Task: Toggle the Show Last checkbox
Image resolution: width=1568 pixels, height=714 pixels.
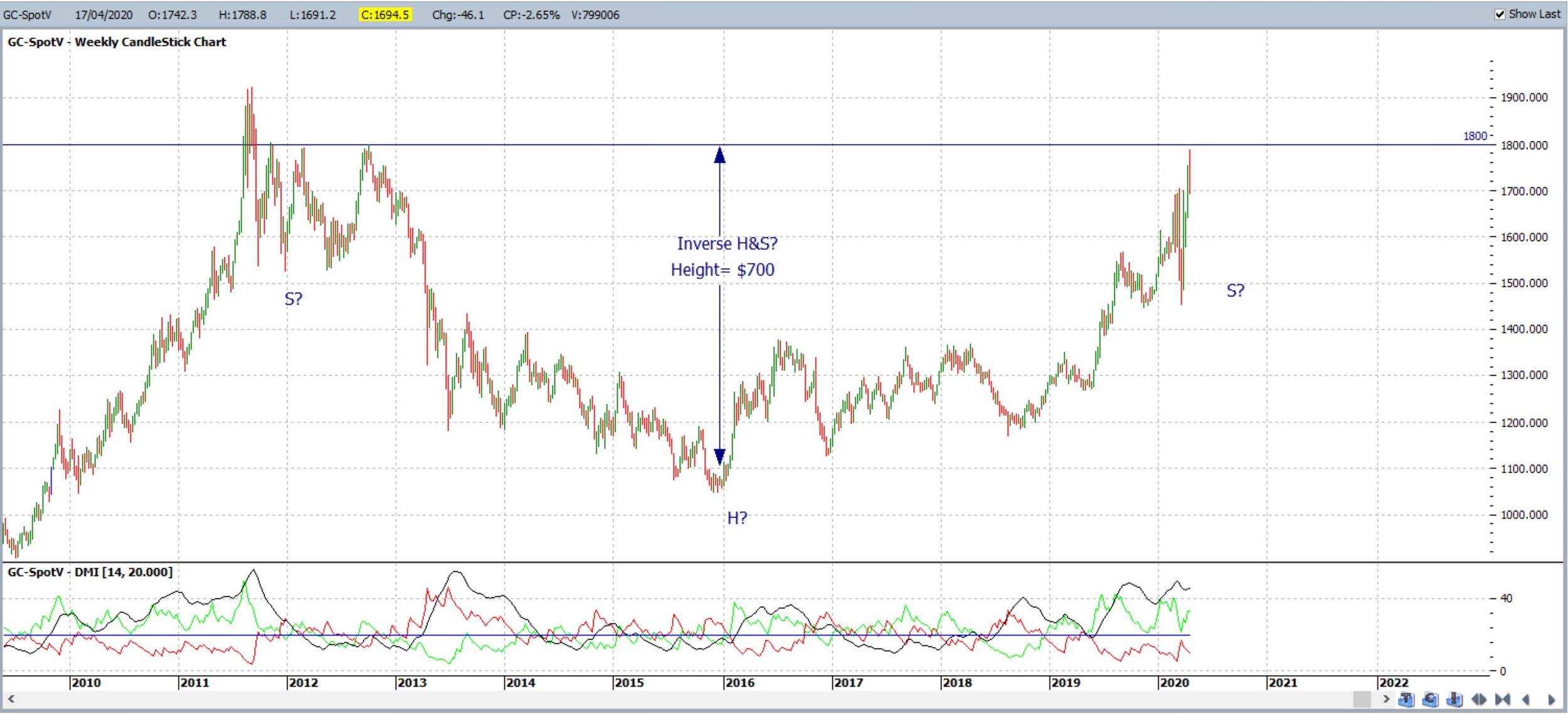Action: pos(1500,14)
